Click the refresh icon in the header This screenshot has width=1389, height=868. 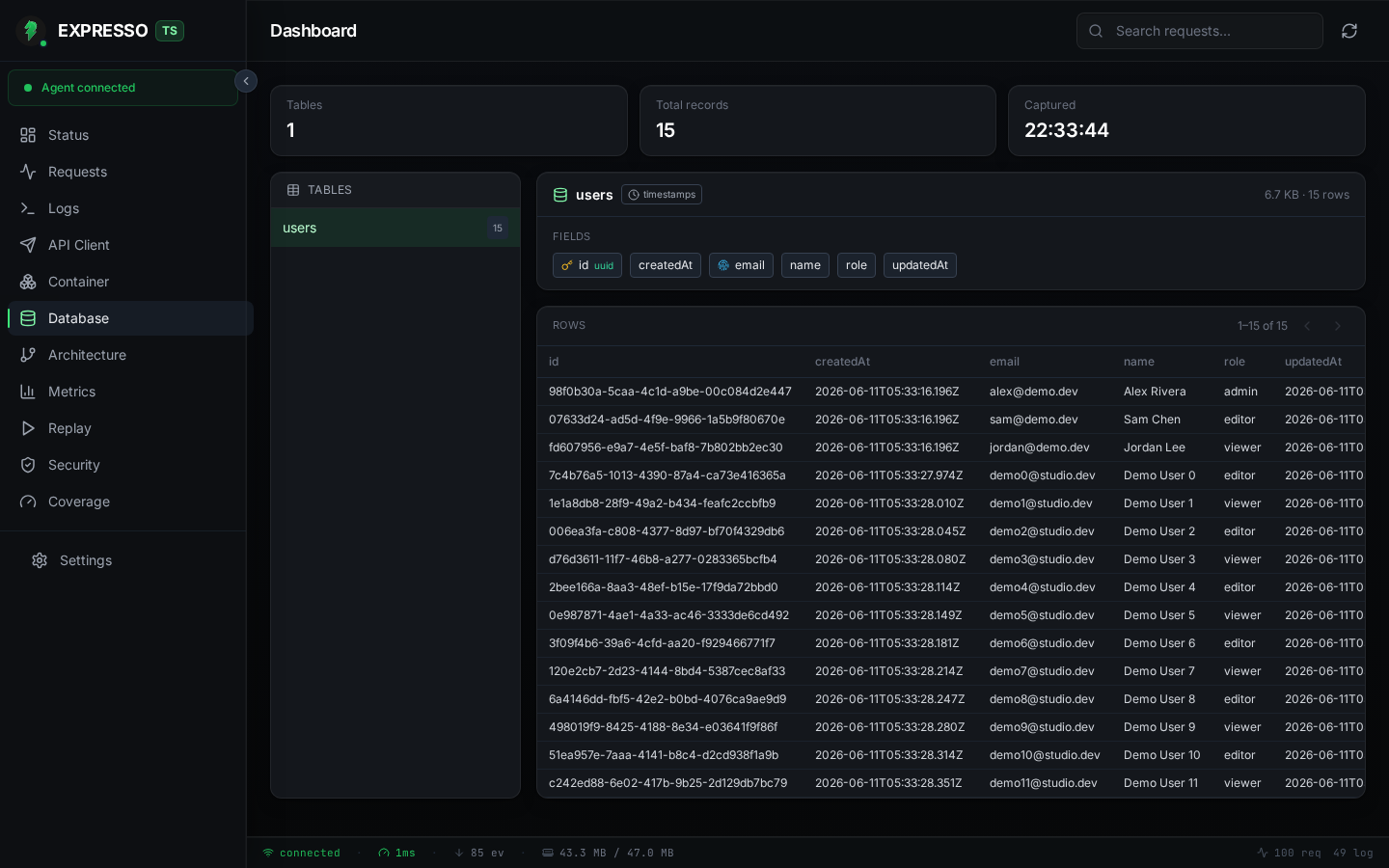click(1349, 31)
